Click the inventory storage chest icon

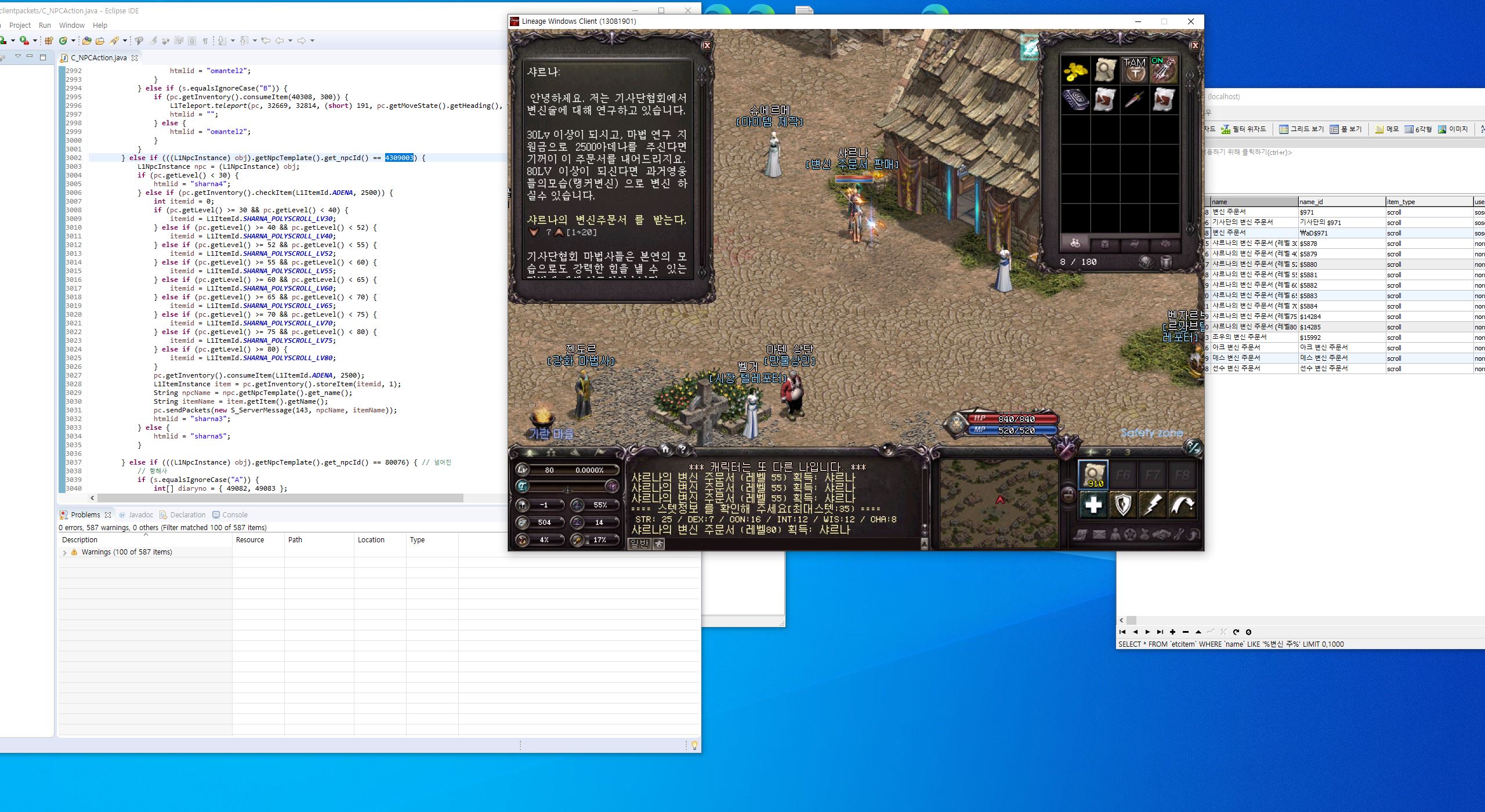(1147, 262)
